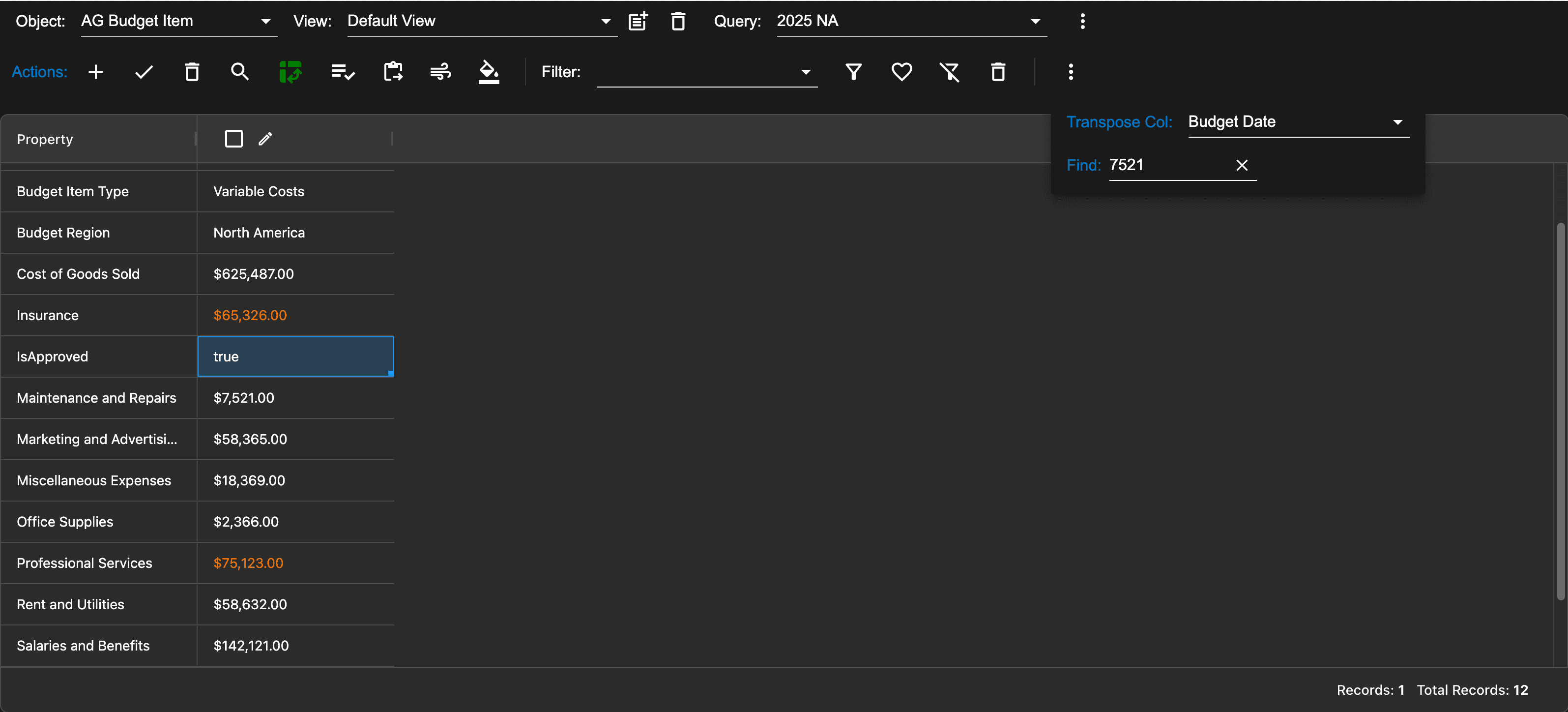Screen dimensions: 1568x712
Task: Click the pencil edit icon in header
Action: [265, 139]
